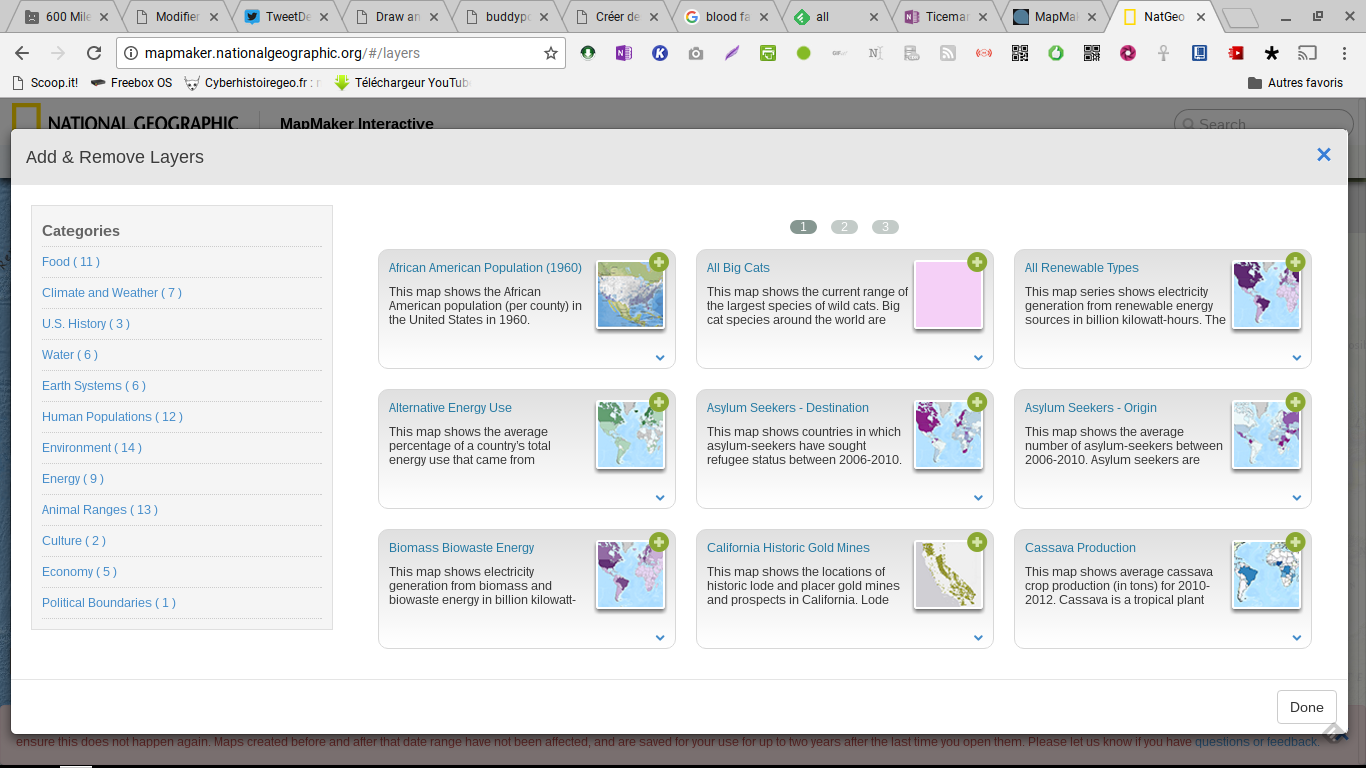Click the blue book extension icon
Image resolution: width=1366 pixels, height=768 pixels.
(x=1199, y=53)
